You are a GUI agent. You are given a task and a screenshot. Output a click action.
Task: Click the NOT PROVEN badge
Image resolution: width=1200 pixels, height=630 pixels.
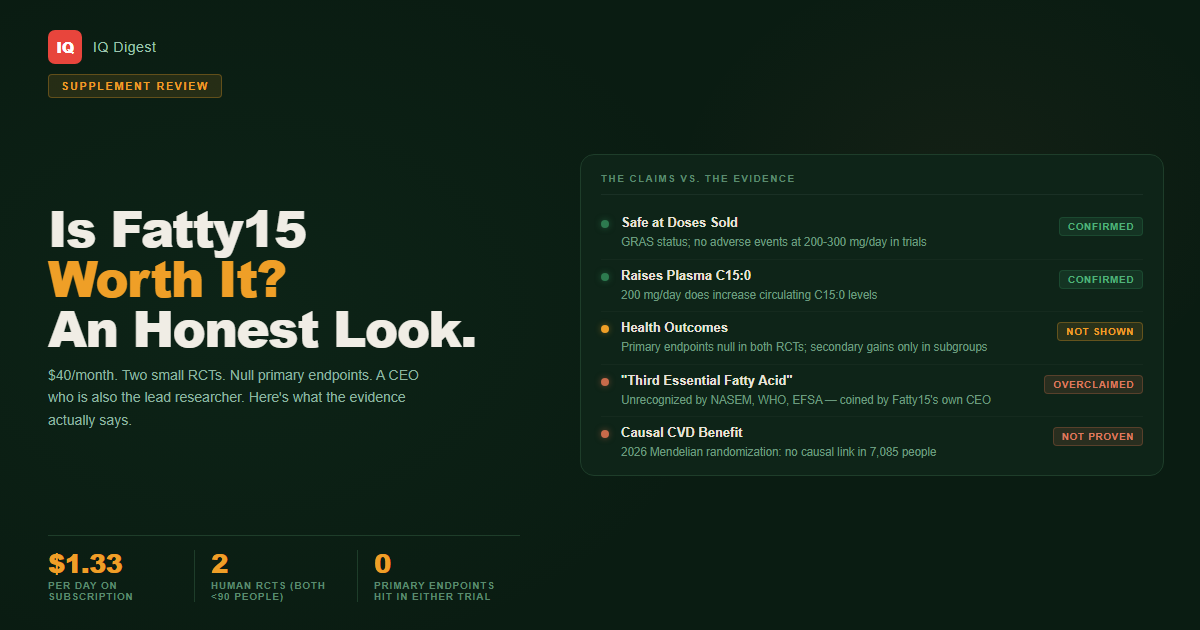pos(1098,437)
